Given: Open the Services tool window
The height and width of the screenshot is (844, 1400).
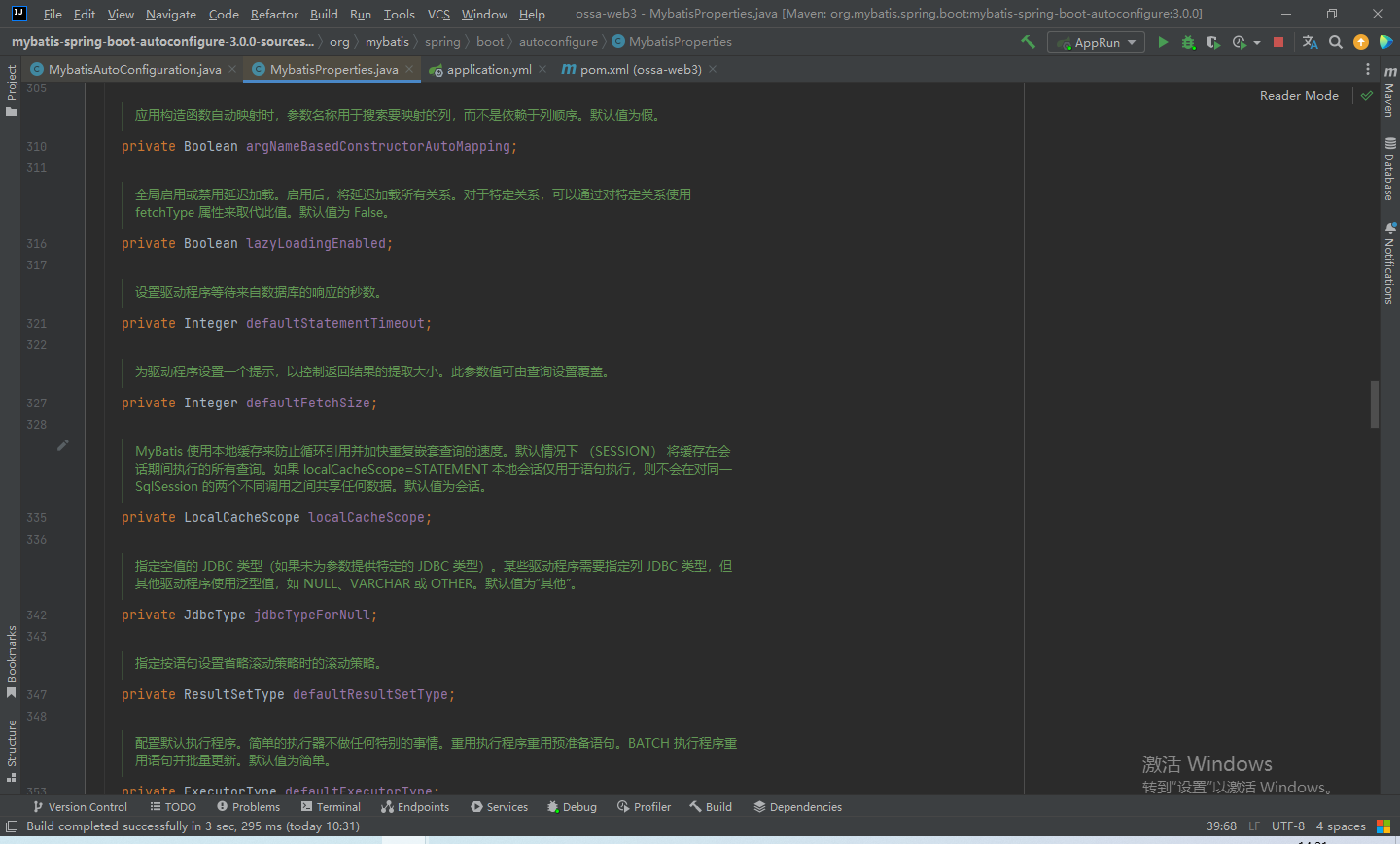Looking at the screenshot, I should tap(499, 806).
